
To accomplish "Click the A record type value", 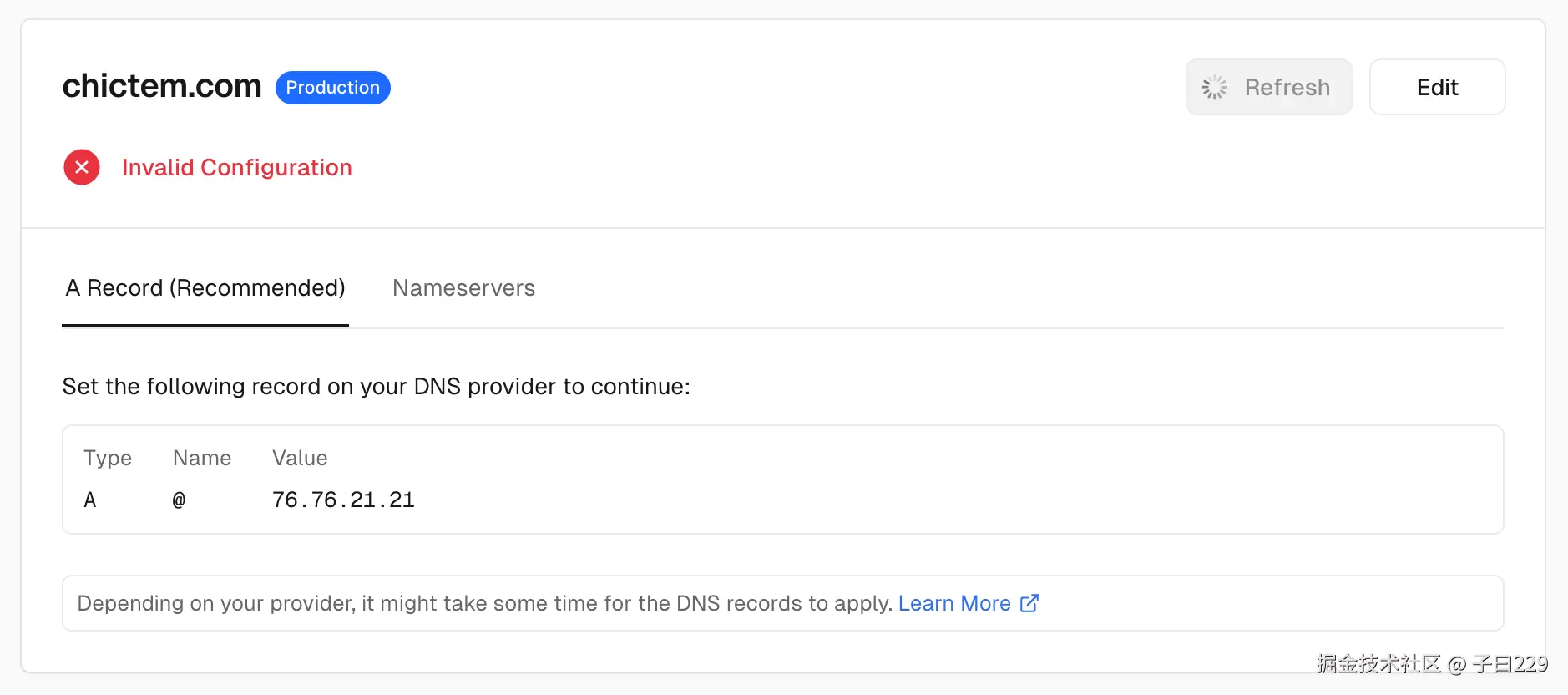I will [90, 500].
